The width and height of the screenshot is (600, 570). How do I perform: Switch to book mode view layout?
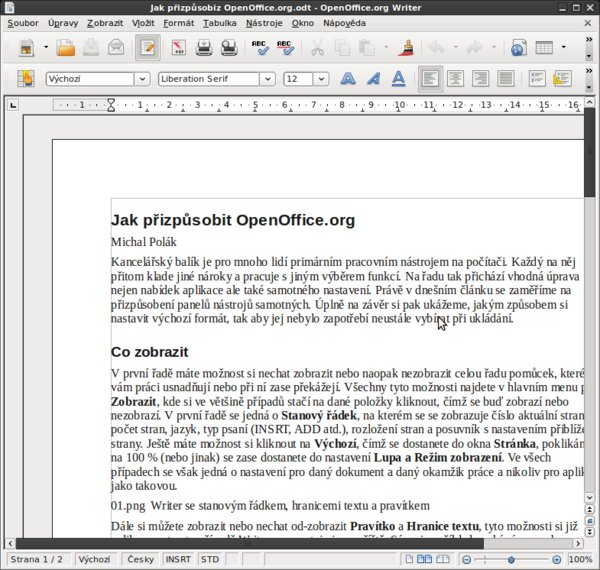coord(443,559)
